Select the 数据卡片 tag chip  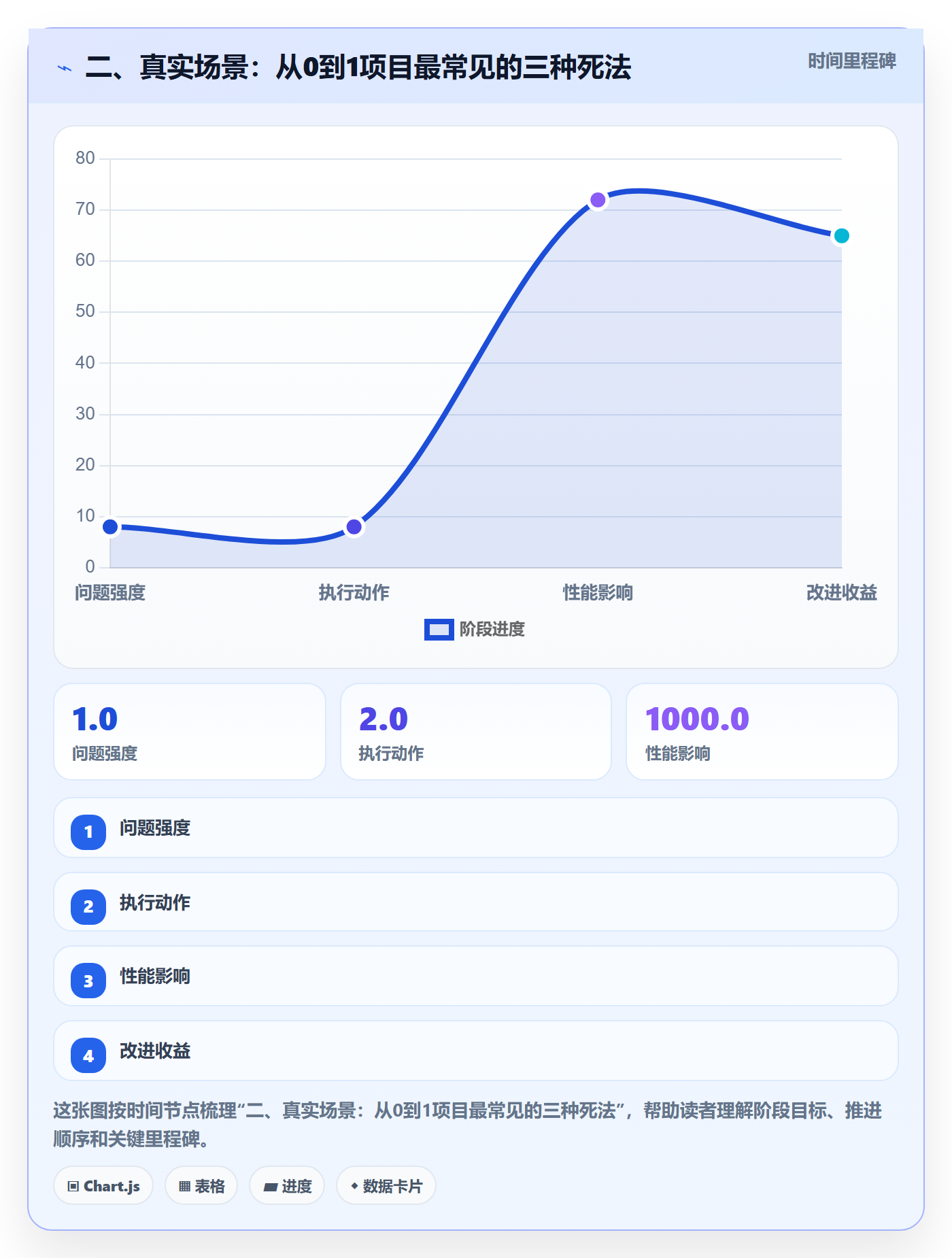pos(386,1186)
